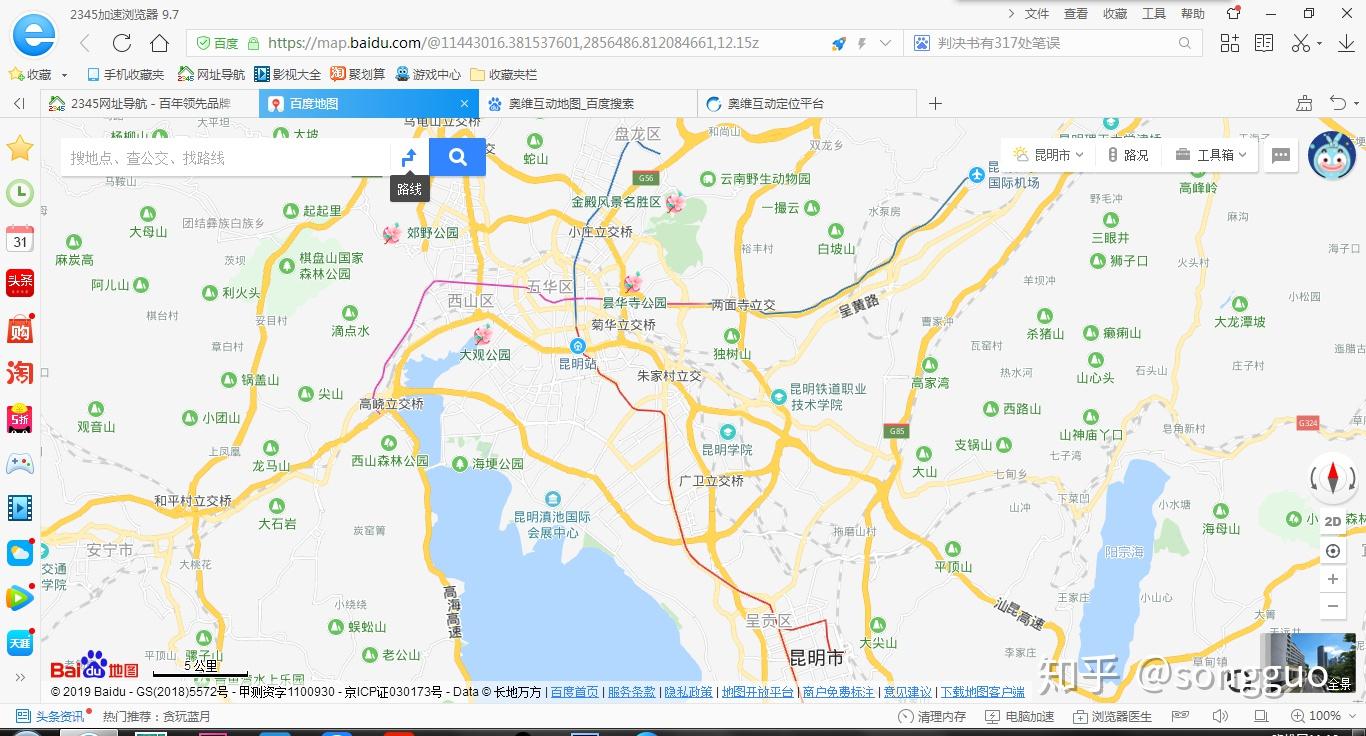The image size is (1366, 736).
Task: Click the browser address bar URL
Action: [513, 43]
